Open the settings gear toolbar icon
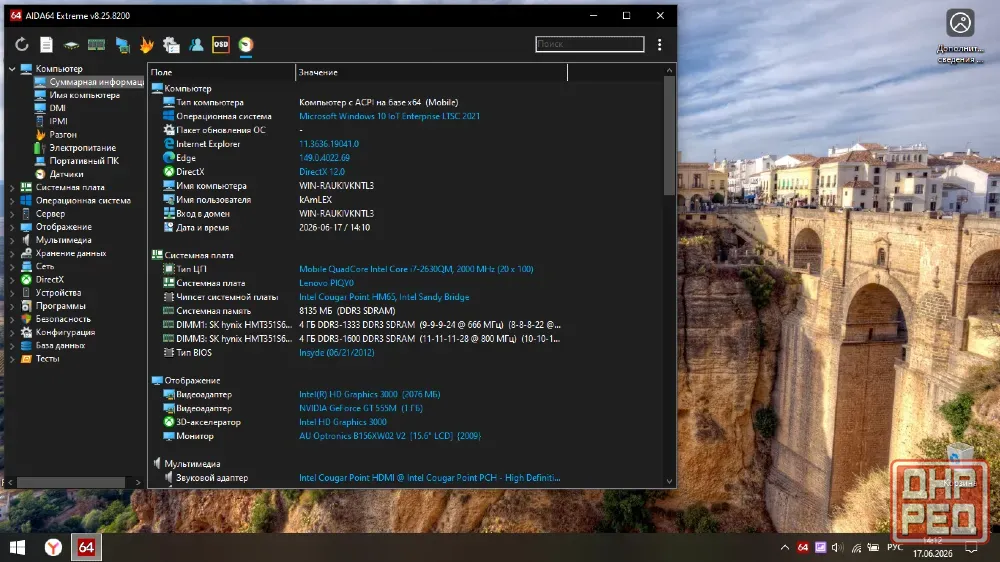The width and height of the screenshot is (1000, 562). 171,45
